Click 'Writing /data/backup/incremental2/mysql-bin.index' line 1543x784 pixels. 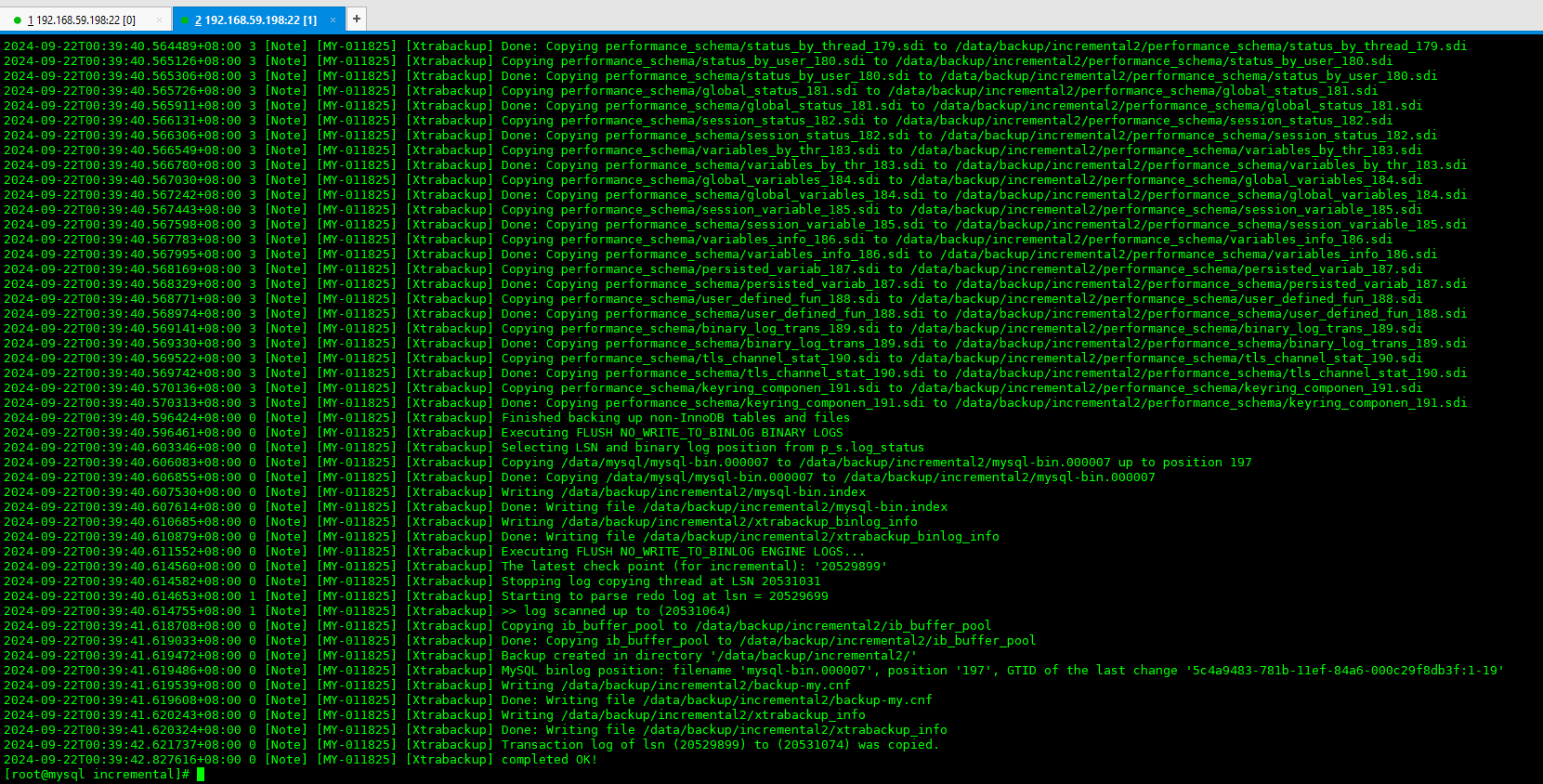coord(435,492)
